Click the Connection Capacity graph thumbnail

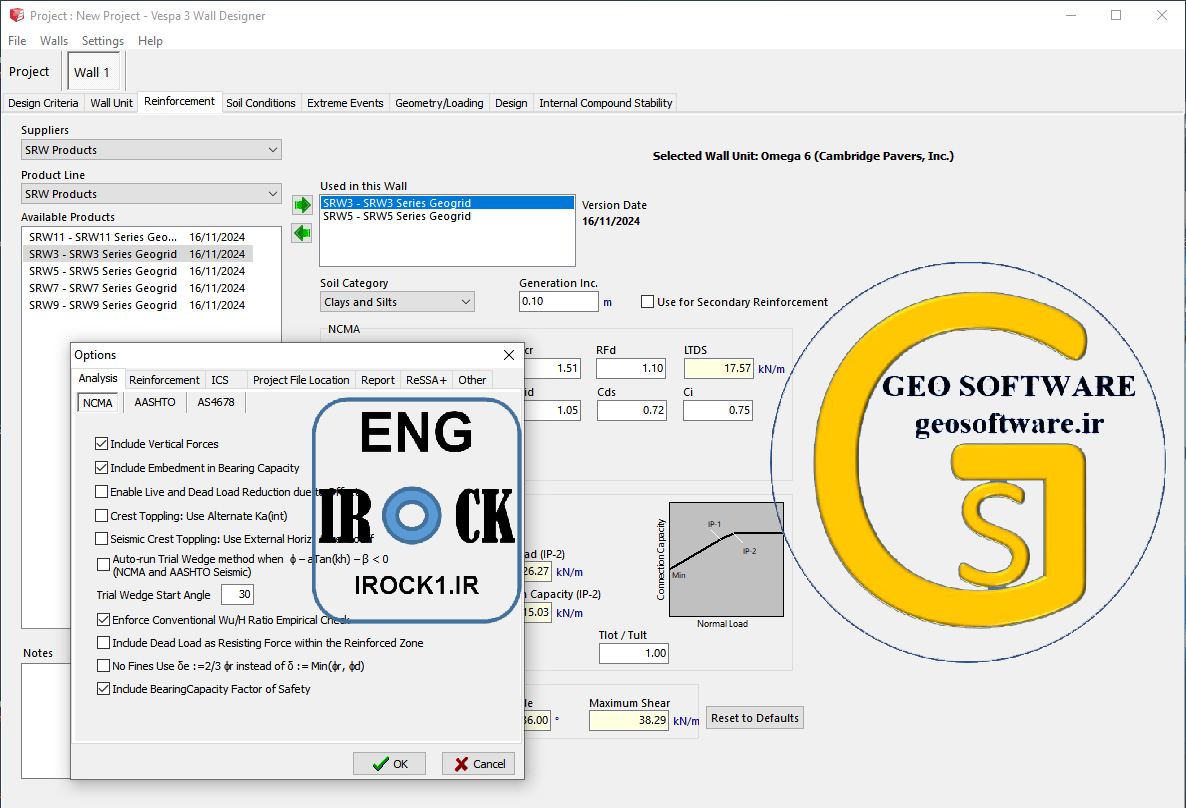726,559
